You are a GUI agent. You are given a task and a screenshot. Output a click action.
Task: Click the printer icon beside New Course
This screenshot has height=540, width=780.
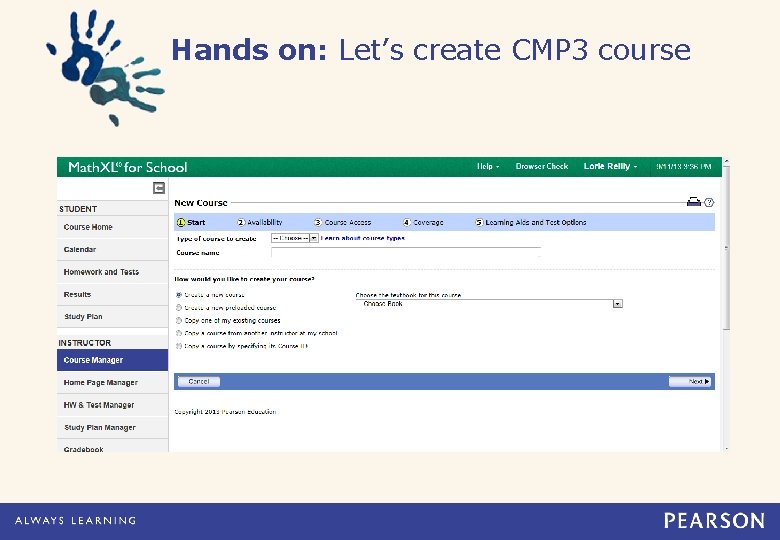click(693, 202)
